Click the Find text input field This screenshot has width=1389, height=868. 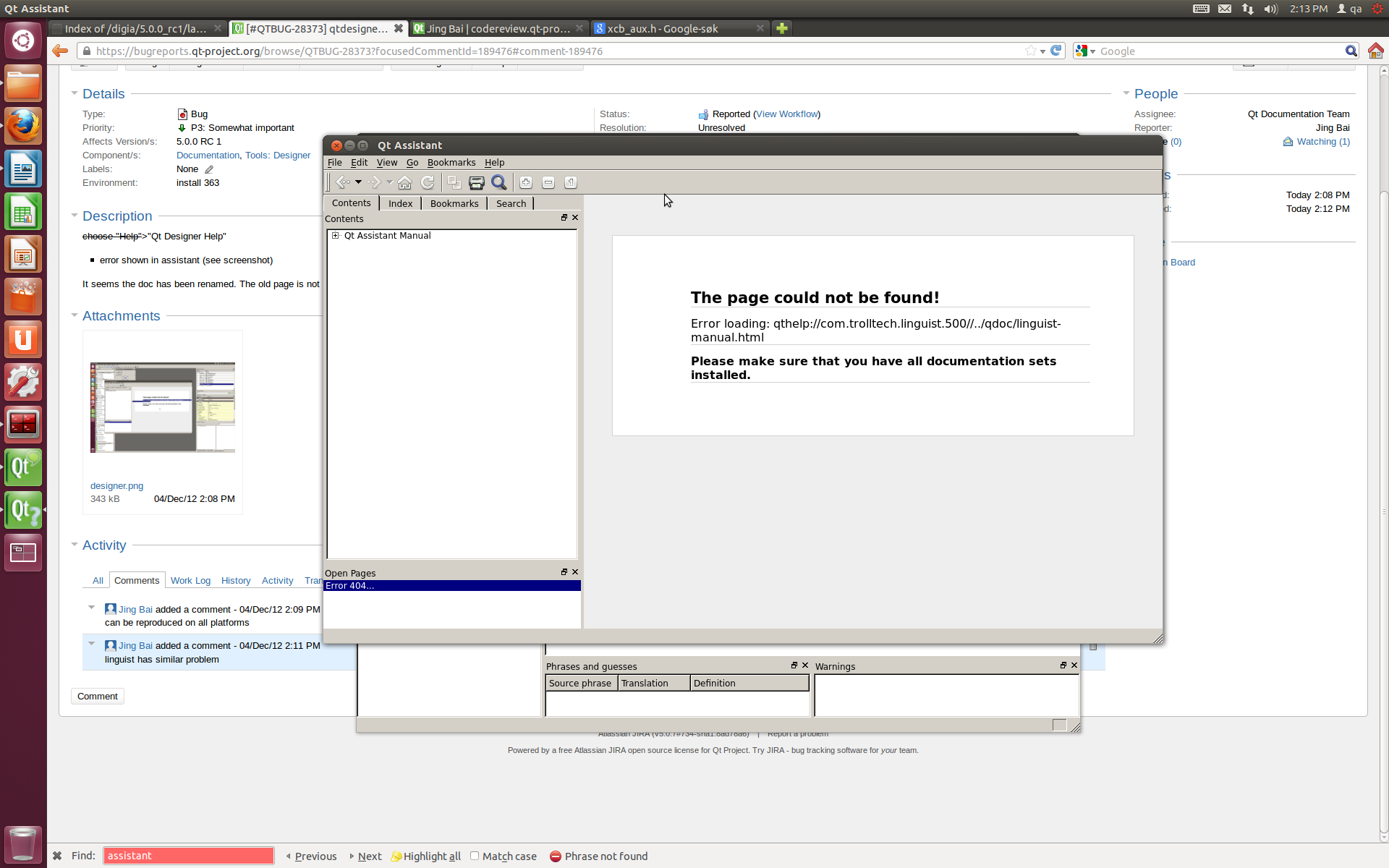pyautogui.click(x=188, y=856)
